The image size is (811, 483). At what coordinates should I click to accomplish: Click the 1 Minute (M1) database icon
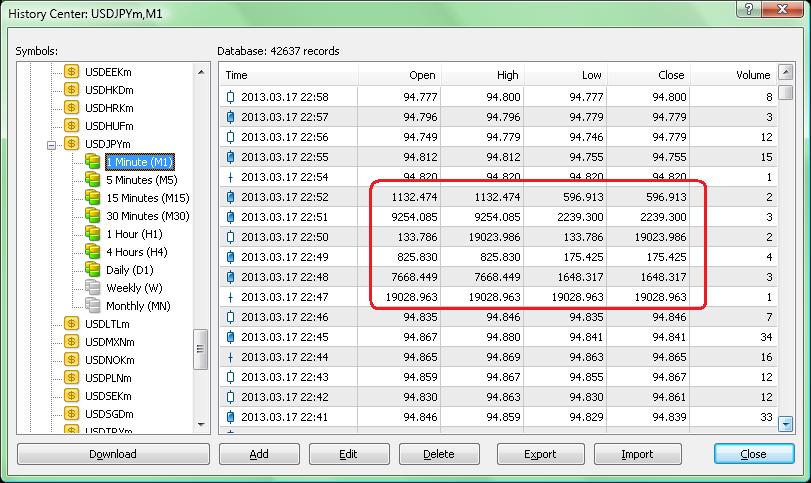[93, 161]
